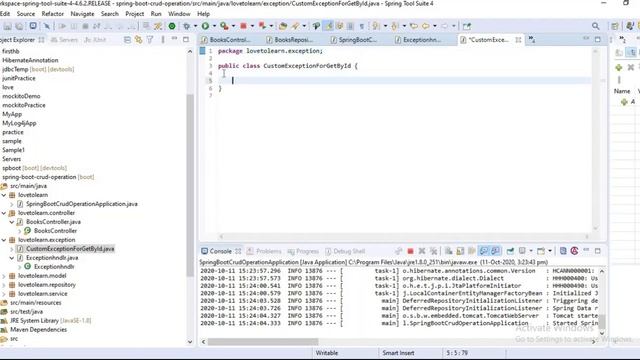Viewport: 640px width, 360px height.
Task: Collapse the lovetolearn.exception package
Action: (x=4, y=240)
